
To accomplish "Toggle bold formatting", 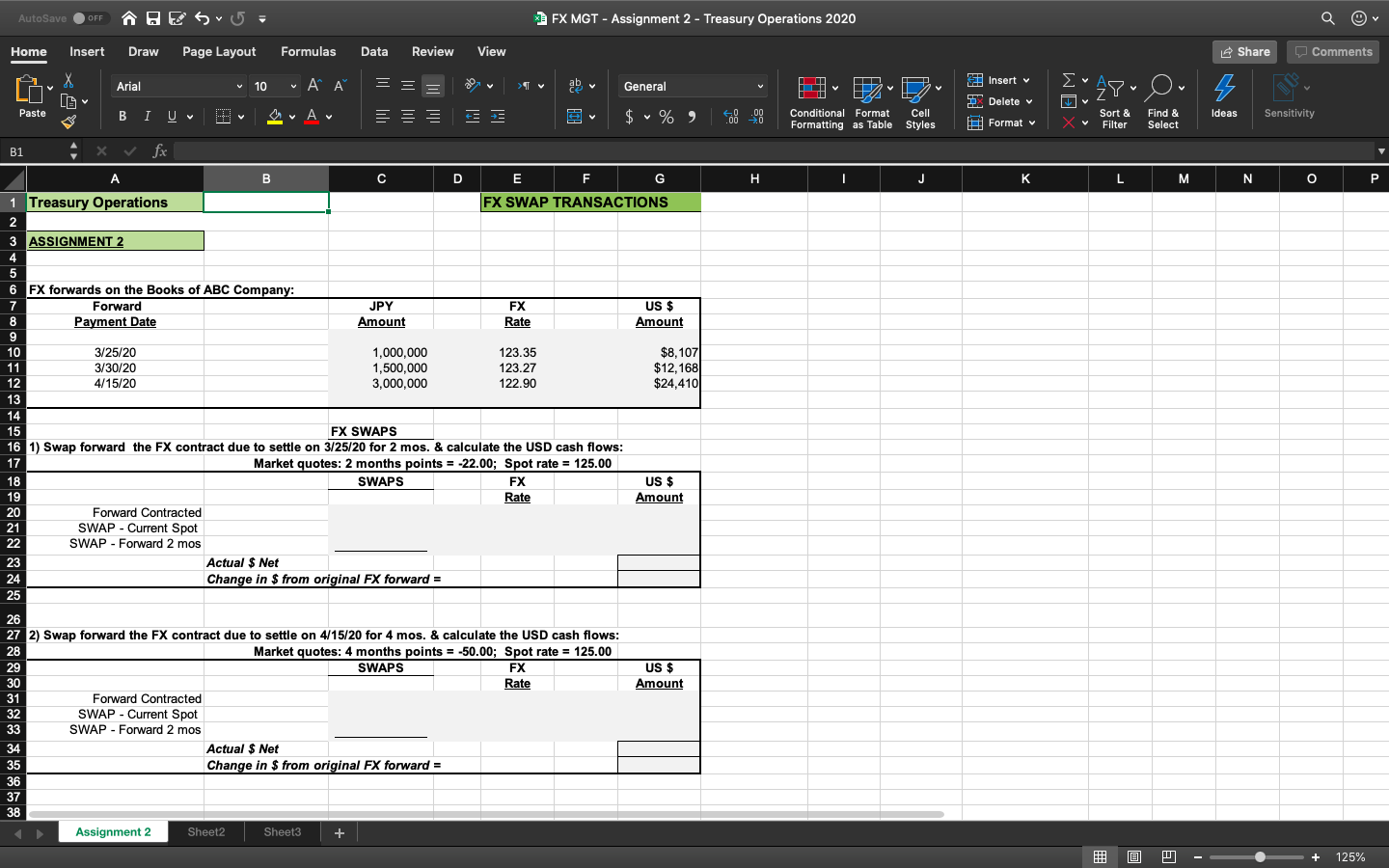I will click(122, 116).
